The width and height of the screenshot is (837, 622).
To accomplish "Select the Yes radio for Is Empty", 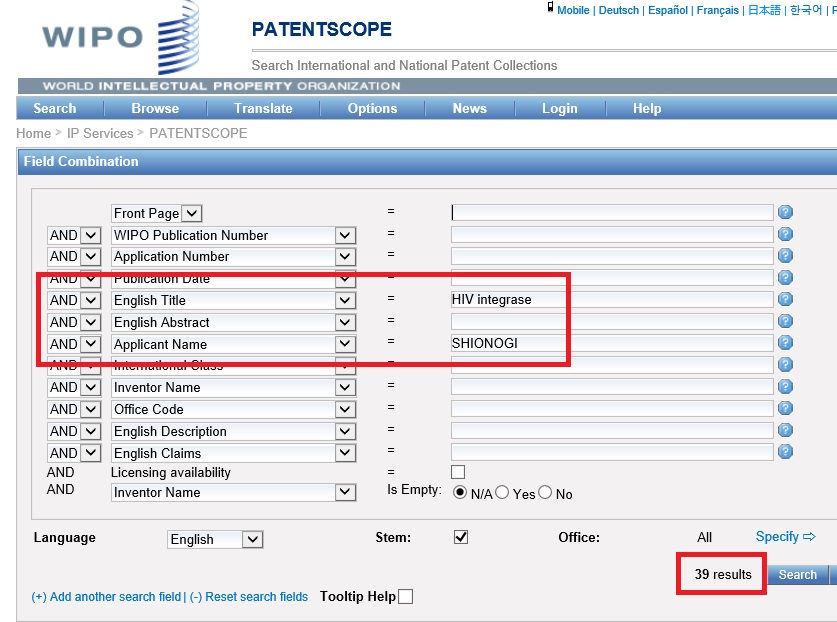I will pos(502,492).
